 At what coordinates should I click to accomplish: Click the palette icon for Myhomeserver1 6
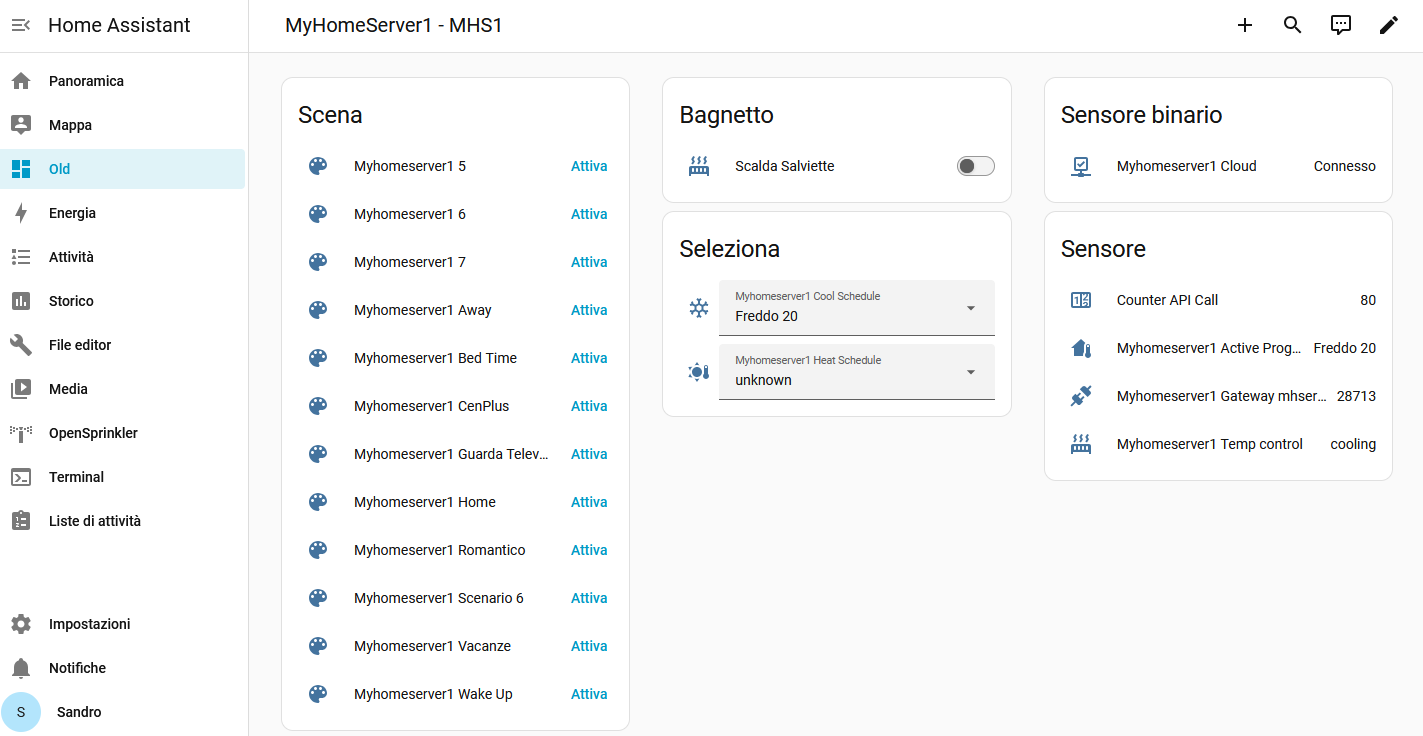coord(318,214)
